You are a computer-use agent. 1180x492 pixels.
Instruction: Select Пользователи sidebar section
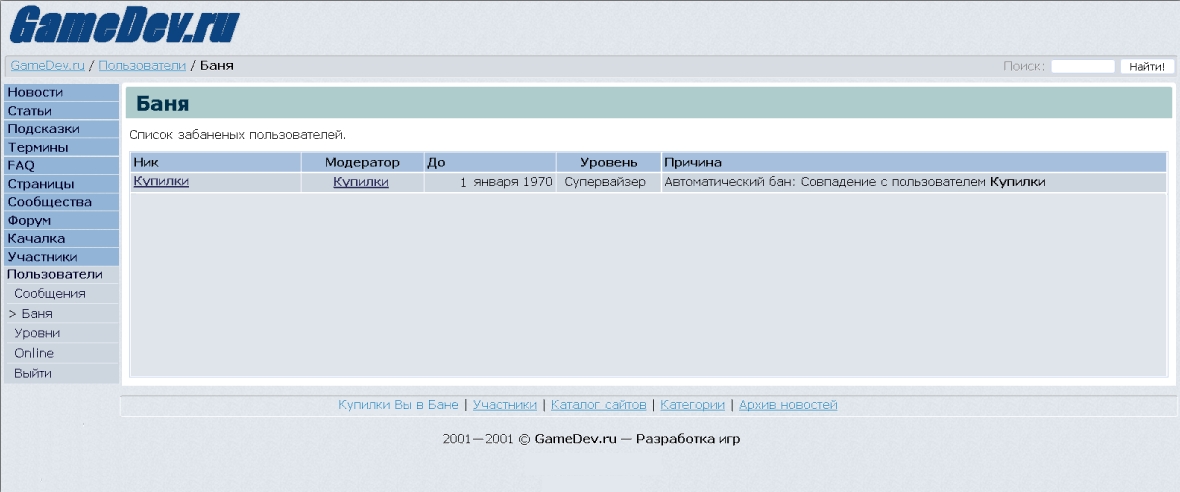(x=62, y=275)
